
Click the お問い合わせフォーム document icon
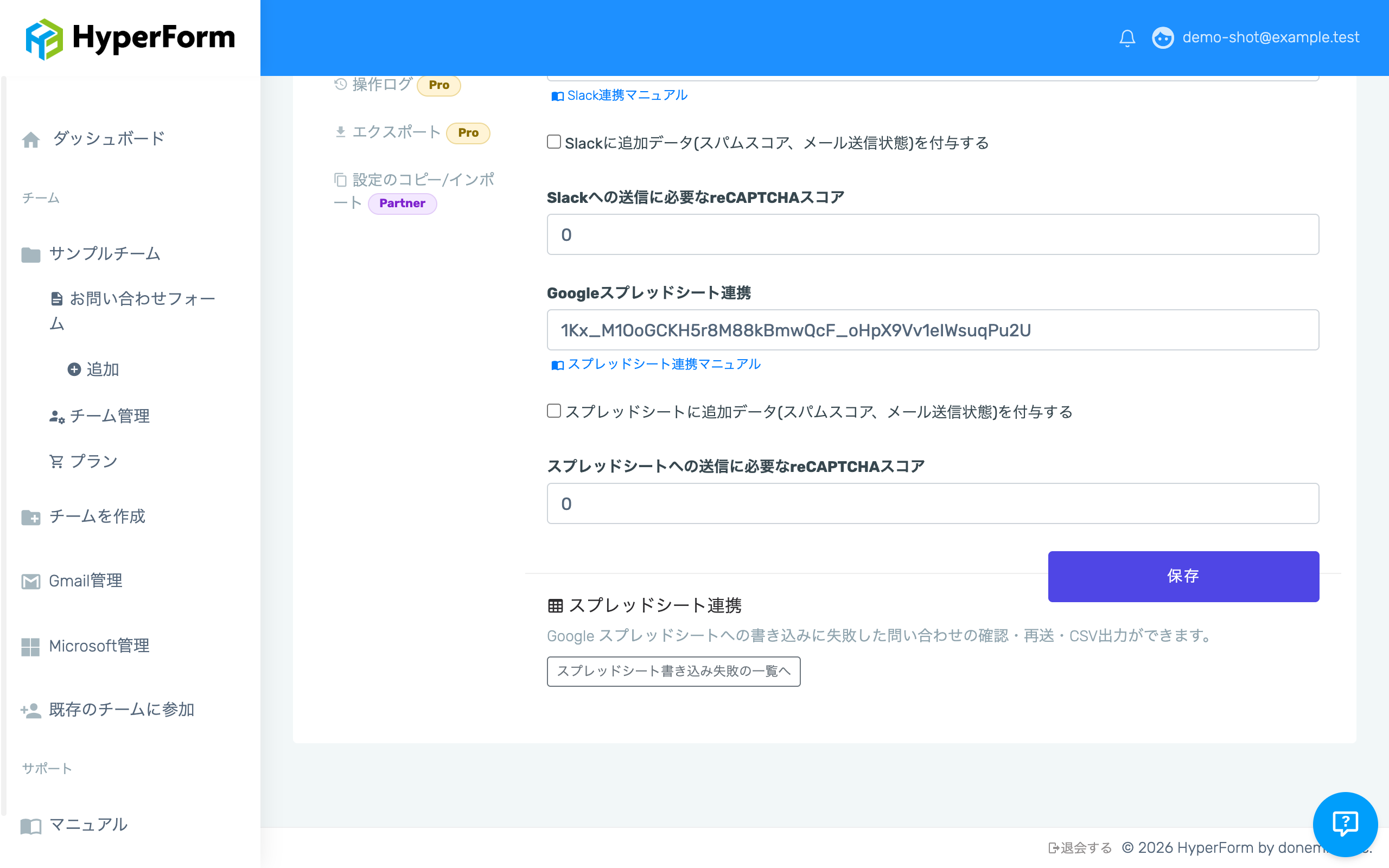point(57,298)
